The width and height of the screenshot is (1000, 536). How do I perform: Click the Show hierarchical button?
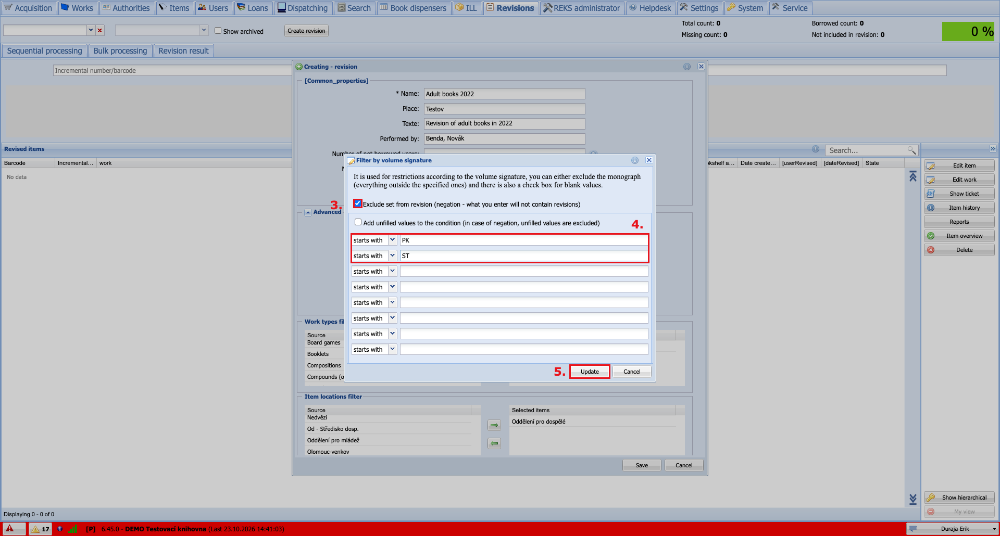pyautogui.click(x=959, y=498)
